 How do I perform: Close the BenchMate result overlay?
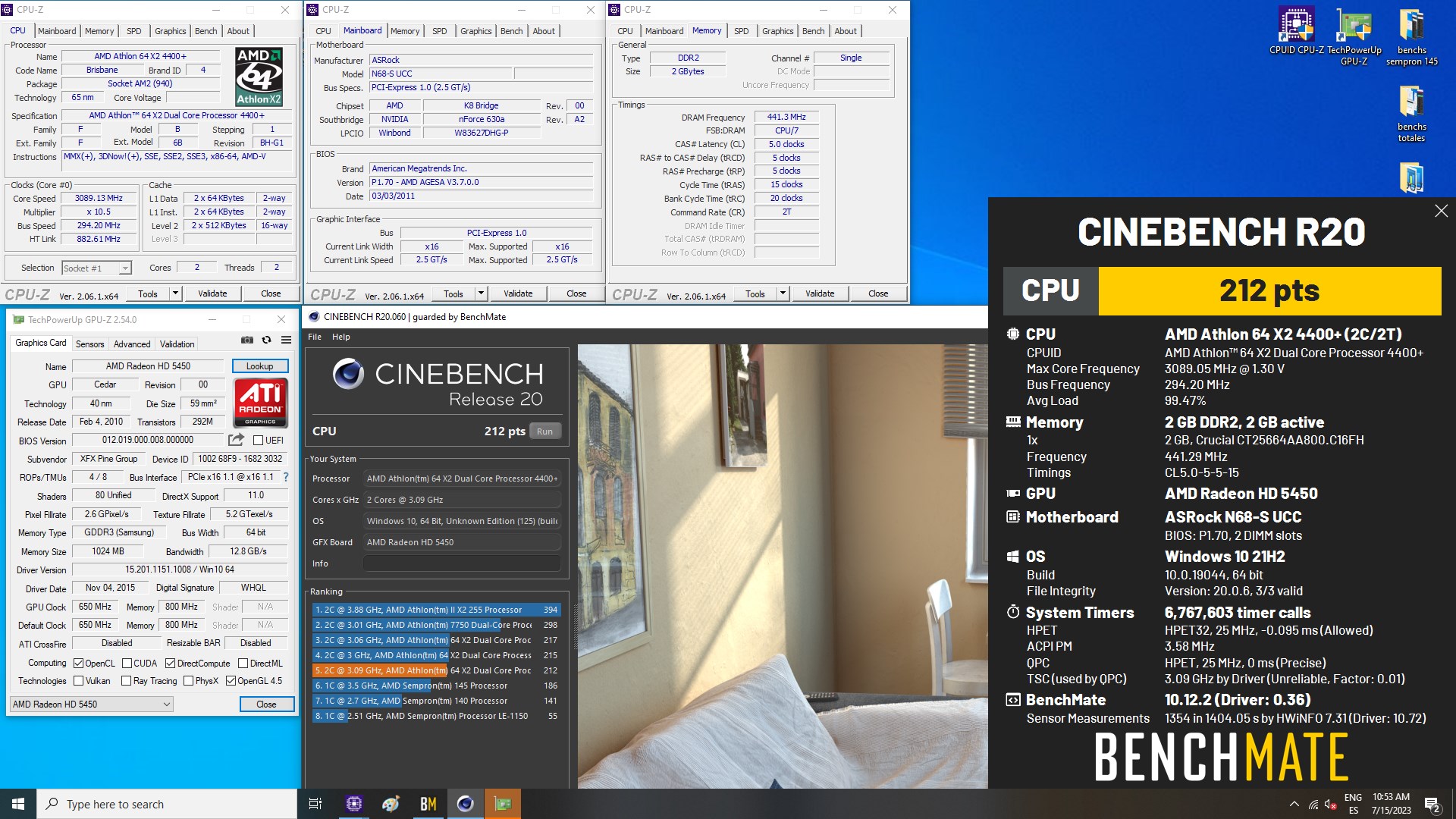coord(1441,211)
